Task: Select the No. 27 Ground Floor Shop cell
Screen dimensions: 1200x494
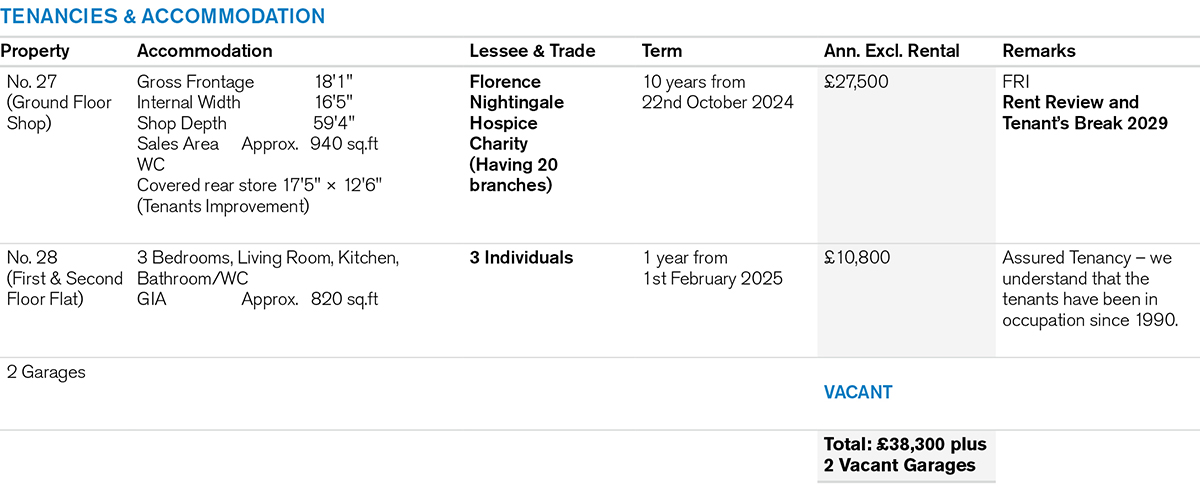Action: tap(50, 102)
